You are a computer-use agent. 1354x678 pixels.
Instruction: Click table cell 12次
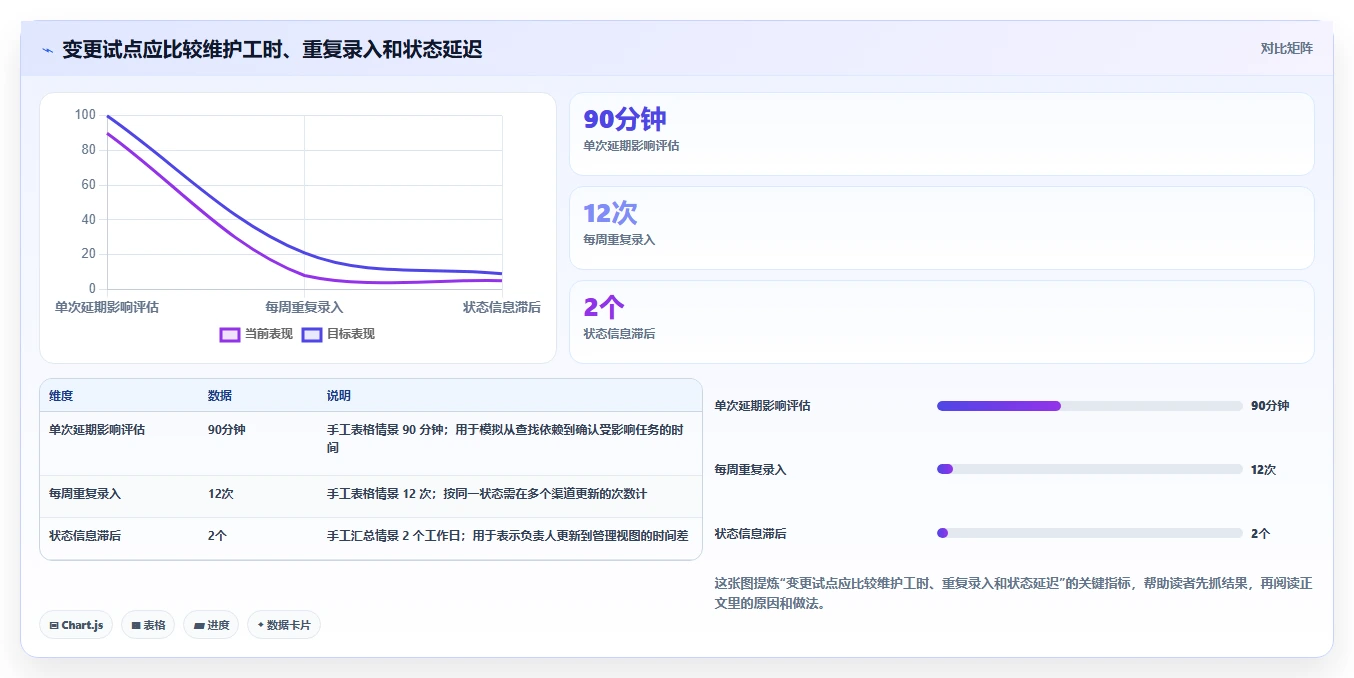221,493
